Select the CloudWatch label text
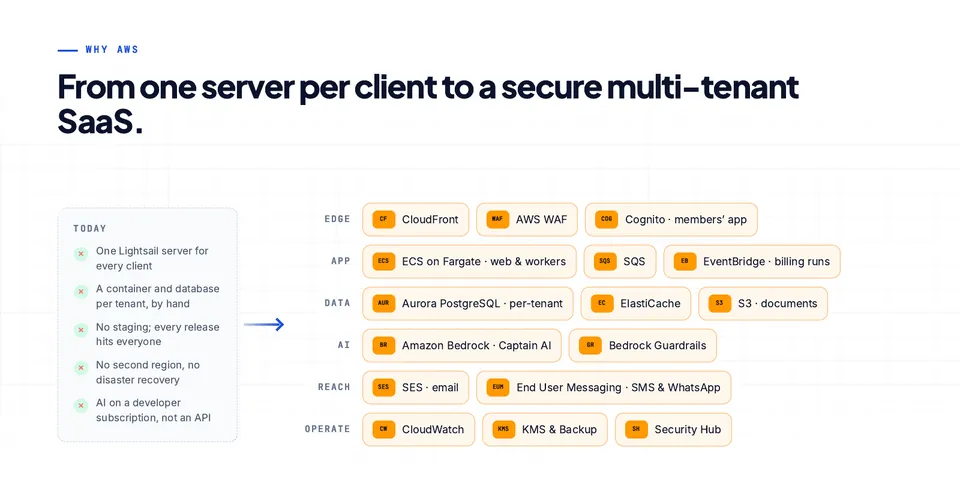Image resolution: width=960 pixels, height=480 pixels. click(433, 429)
